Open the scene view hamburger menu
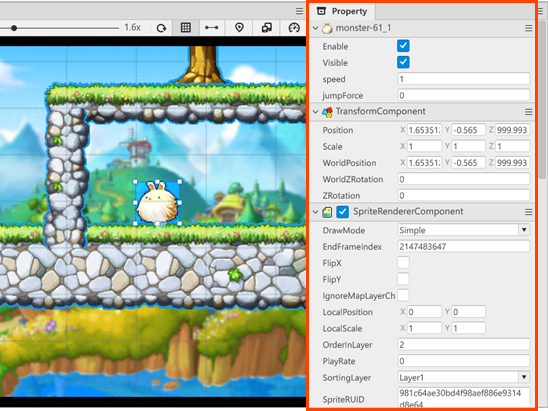Viewport: 548px width, 411px height. [299, 11]
